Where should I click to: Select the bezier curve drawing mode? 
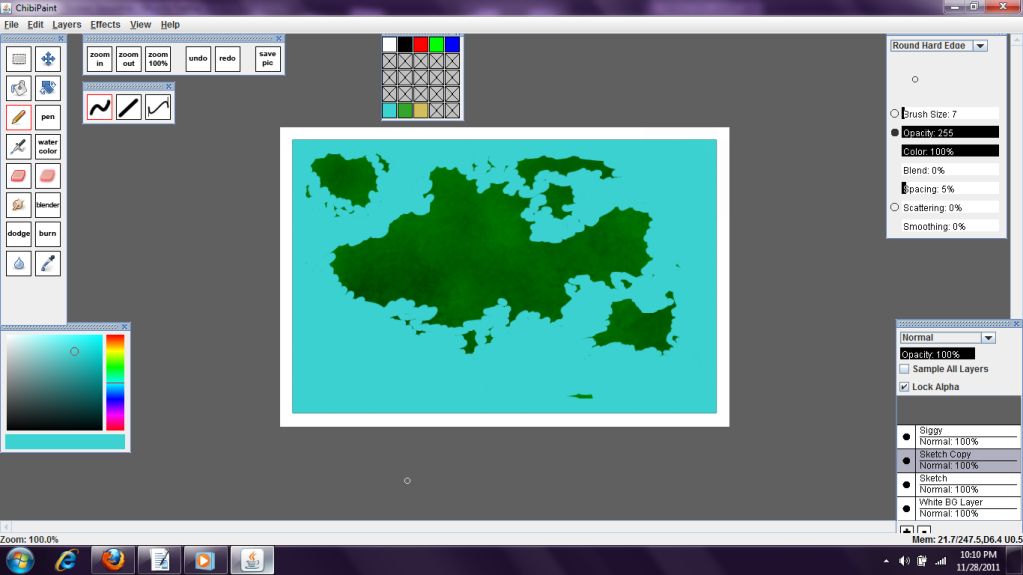pyautogui.click(x=158, y=107)
